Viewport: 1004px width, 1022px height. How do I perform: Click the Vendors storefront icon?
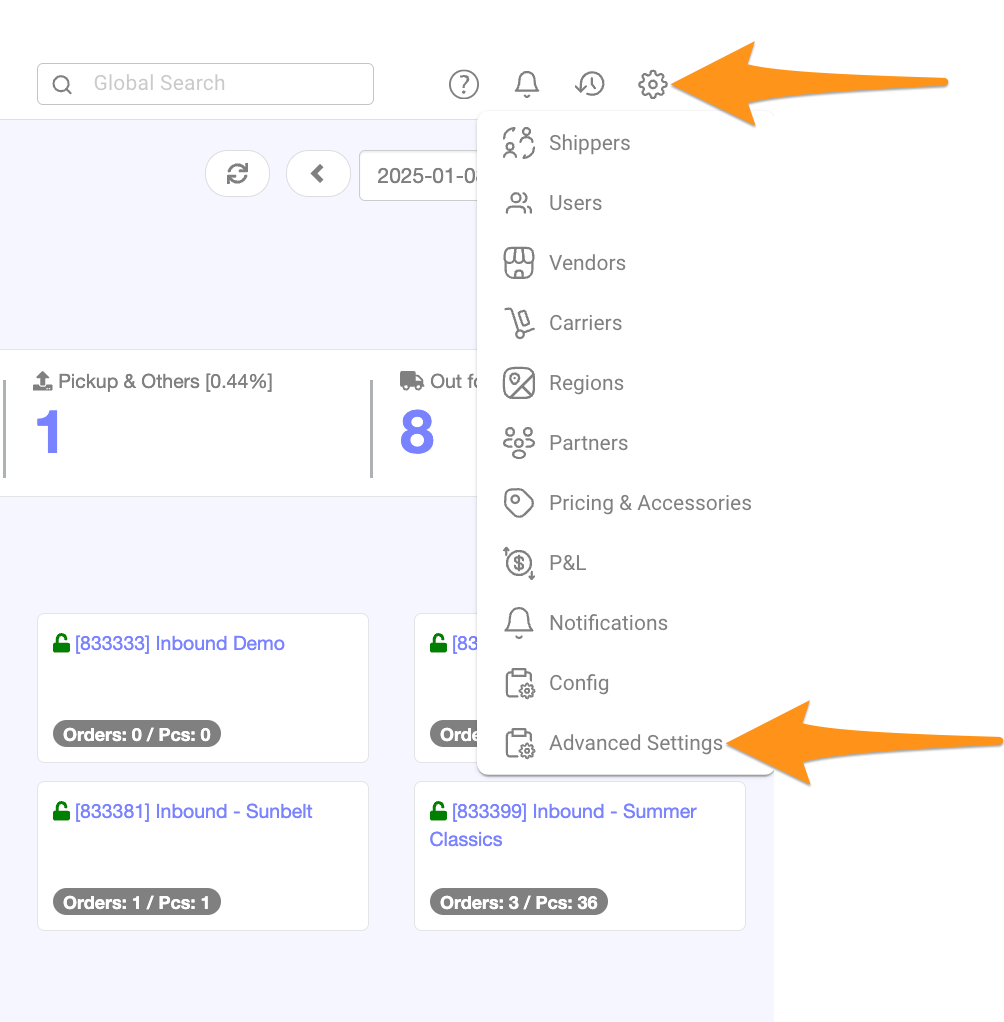pyautogui.click(x=519, y=263)
